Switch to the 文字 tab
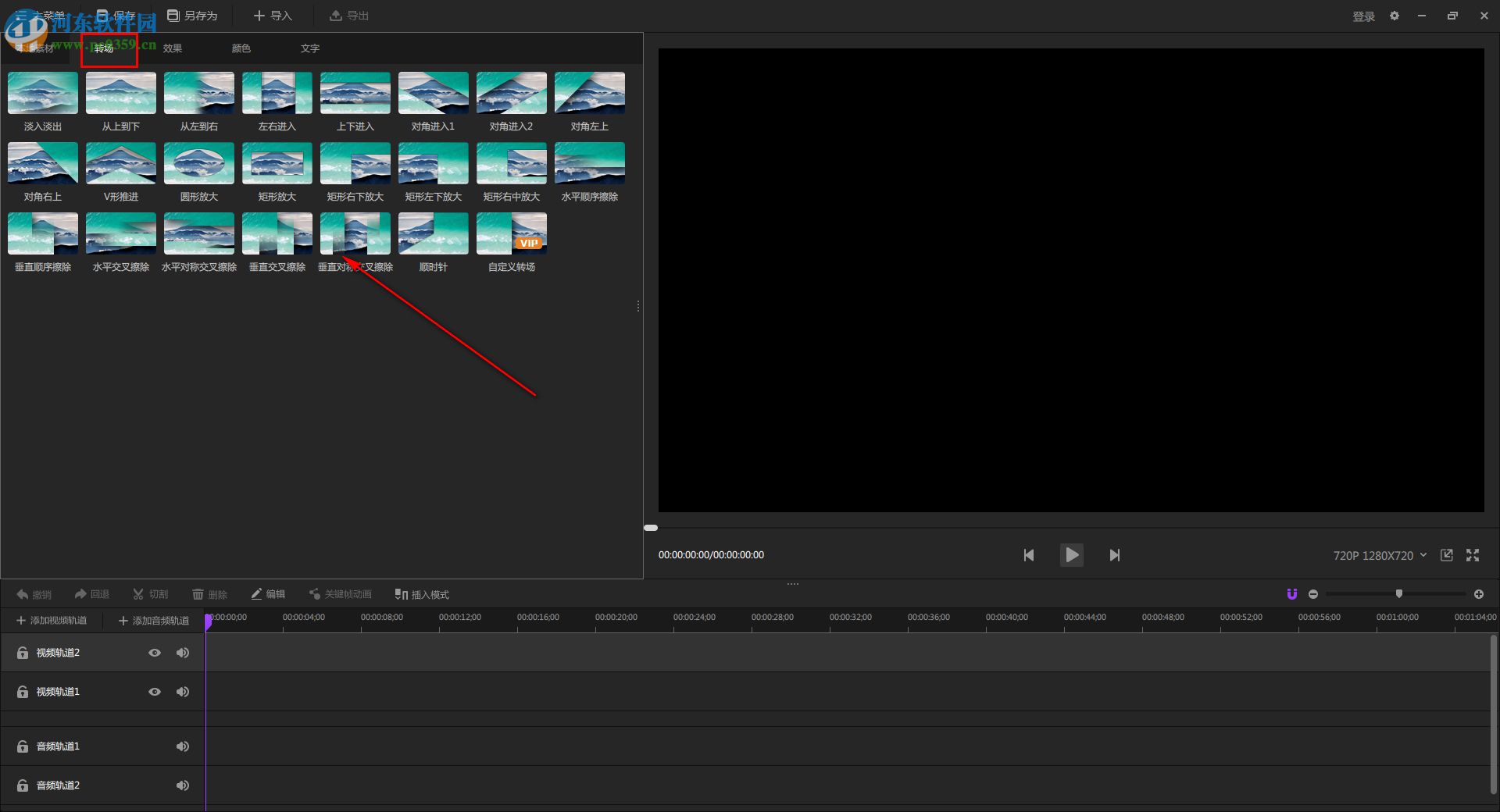Viewport: 1500px width, 812px height. [310, 48]
